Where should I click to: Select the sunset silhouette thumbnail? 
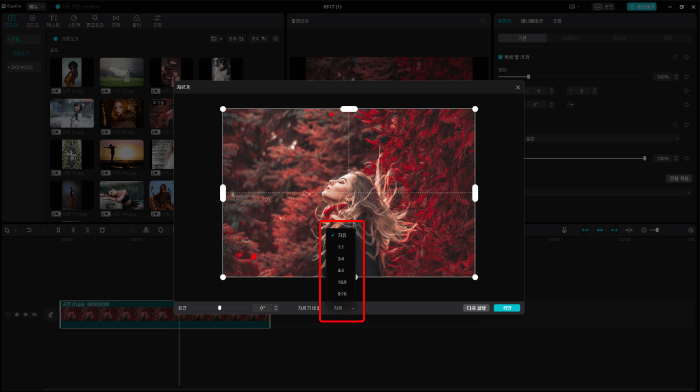pos(122,154)
